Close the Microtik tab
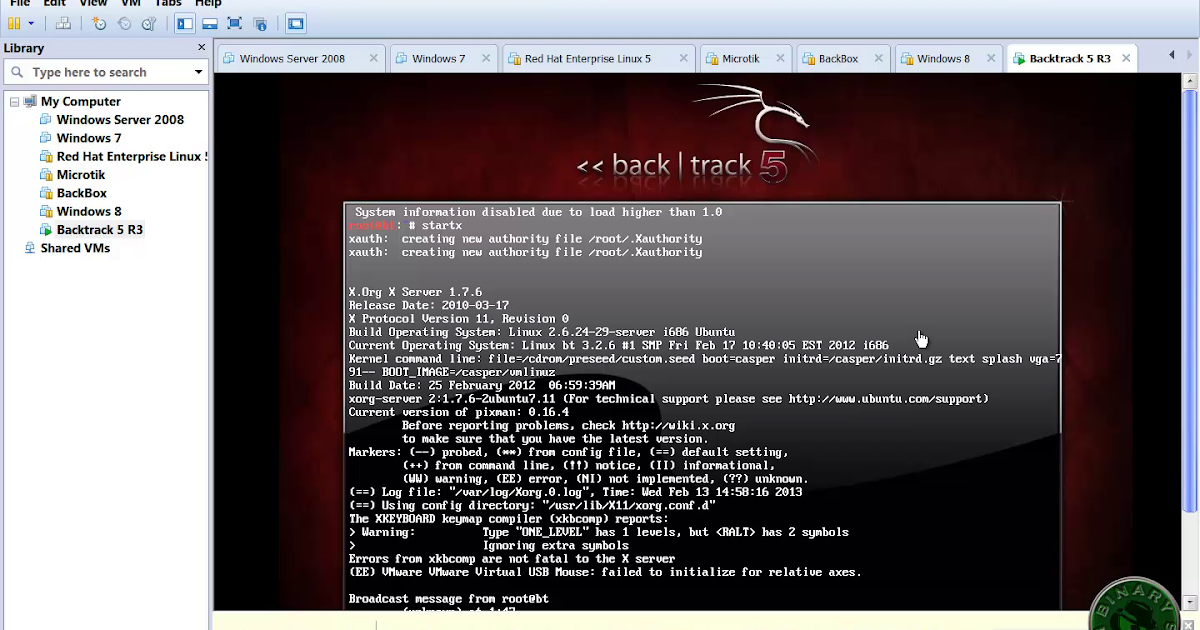The height and width of the screenshot is (630, 1200). [782, 59]
